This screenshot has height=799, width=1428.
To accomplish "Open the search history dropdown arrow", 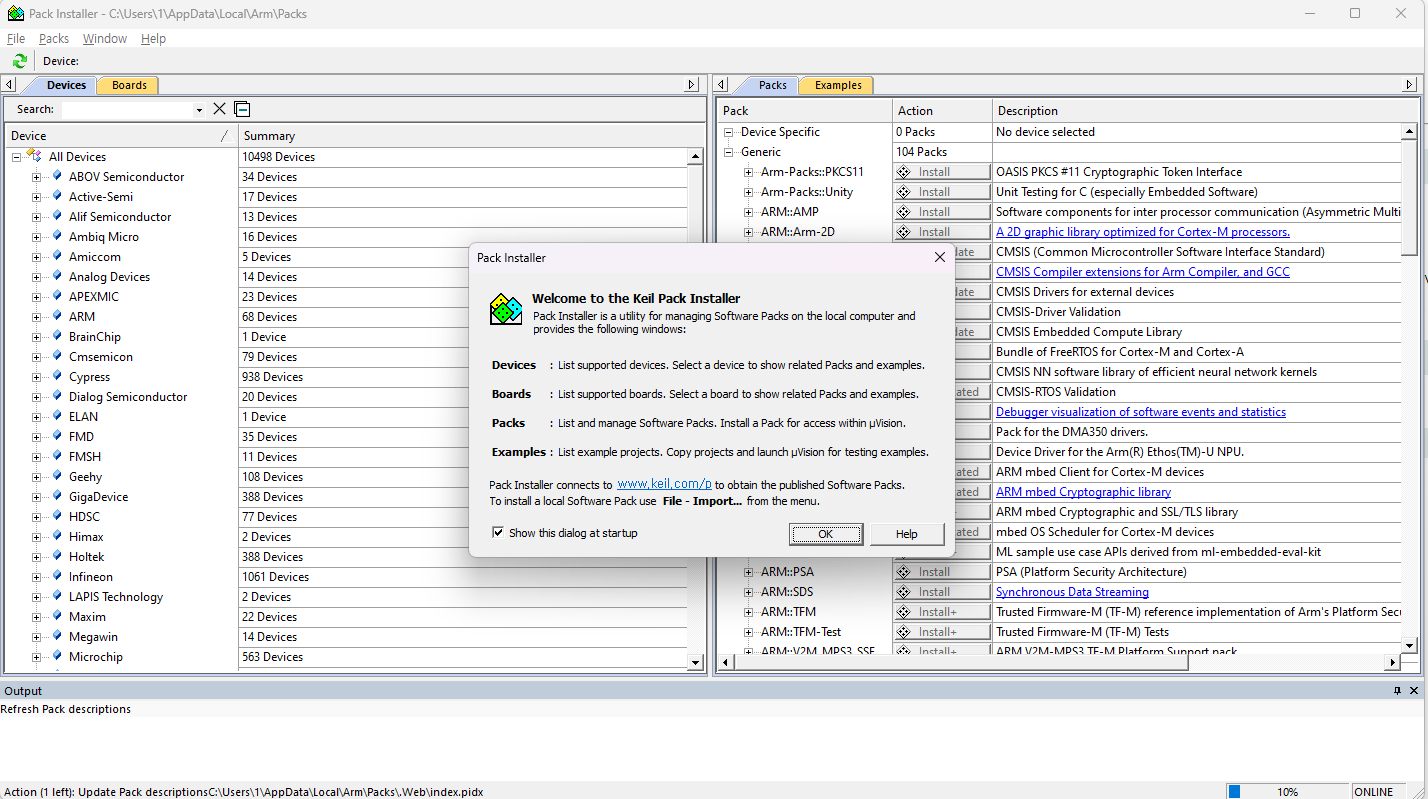I will click(x=199, y=110).
